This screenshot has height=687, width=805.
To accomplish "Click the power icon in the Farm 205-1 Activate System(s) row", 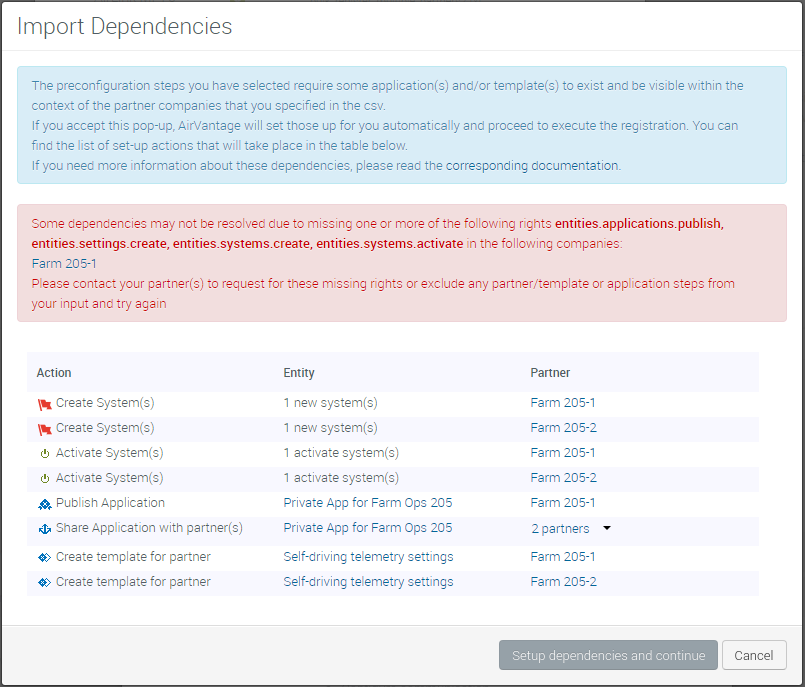I will click(44, 454).
